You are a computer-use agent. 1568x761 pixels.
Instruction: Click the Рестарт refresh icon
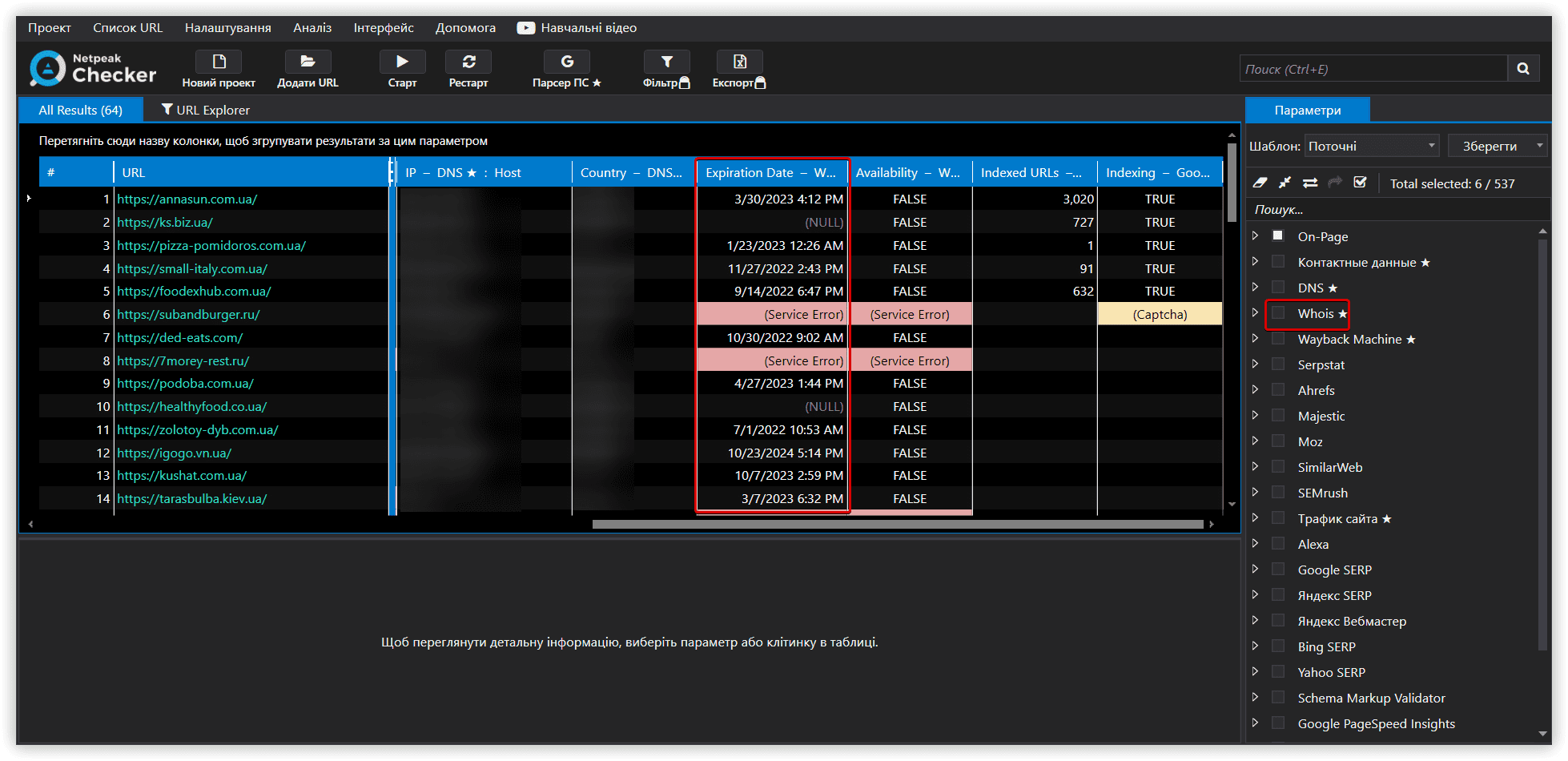468,62
